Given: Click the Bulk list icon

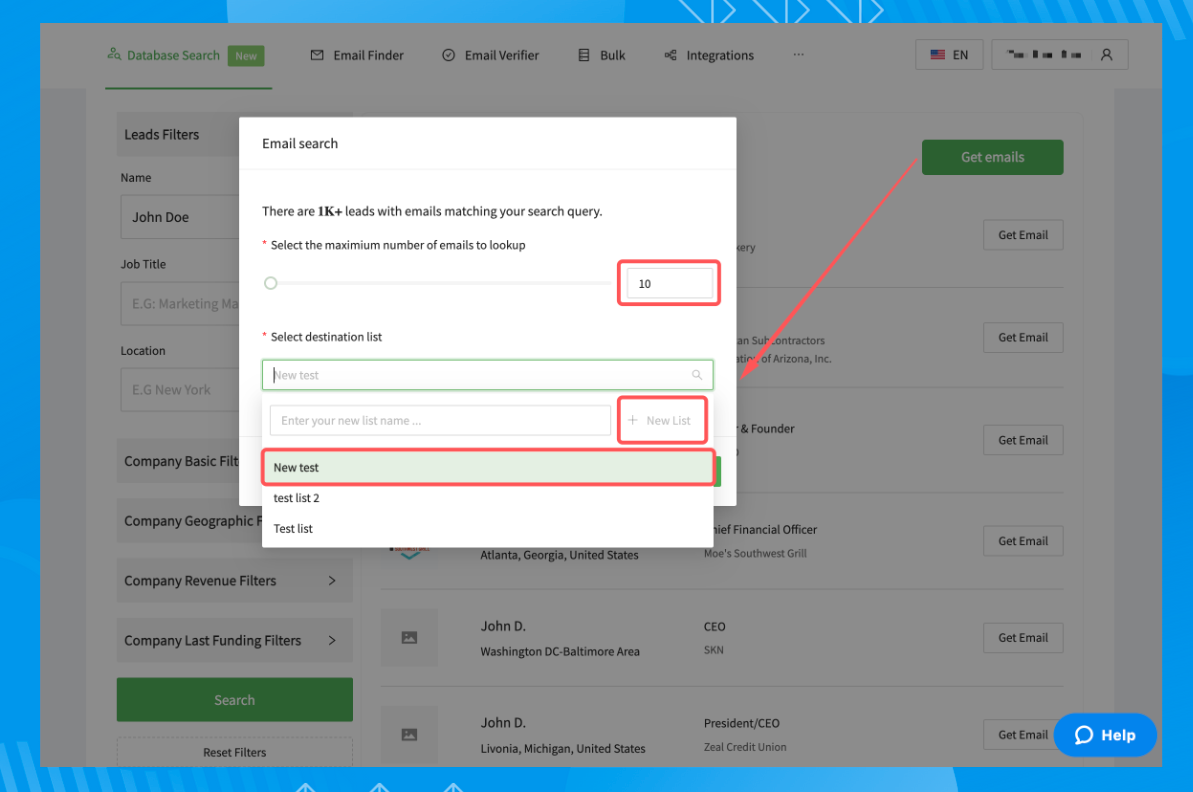Looking at the screenshot, I should coord(584,55).
